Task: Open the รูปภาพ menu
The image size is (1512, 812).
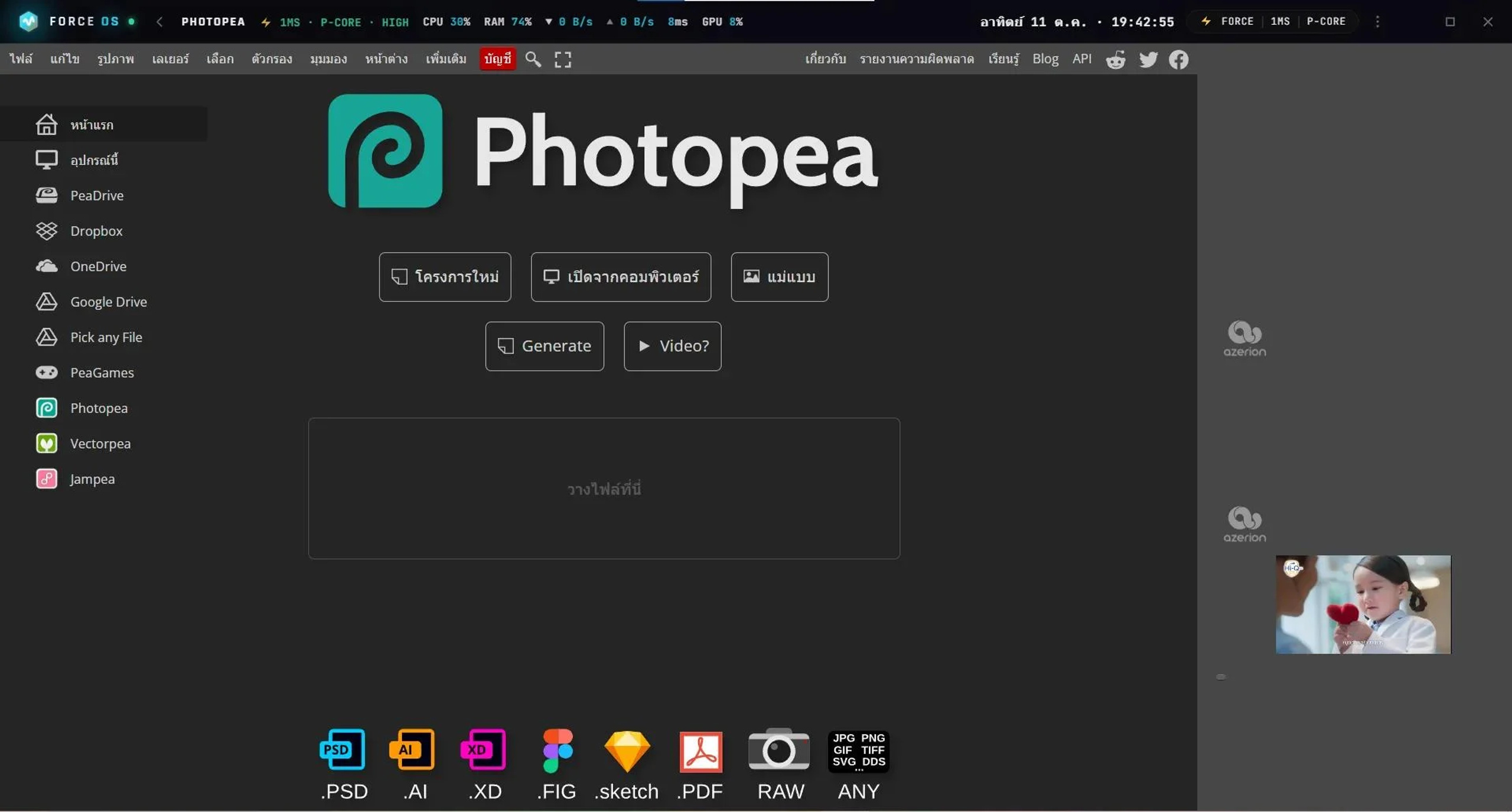Action: tap(116, 58)
